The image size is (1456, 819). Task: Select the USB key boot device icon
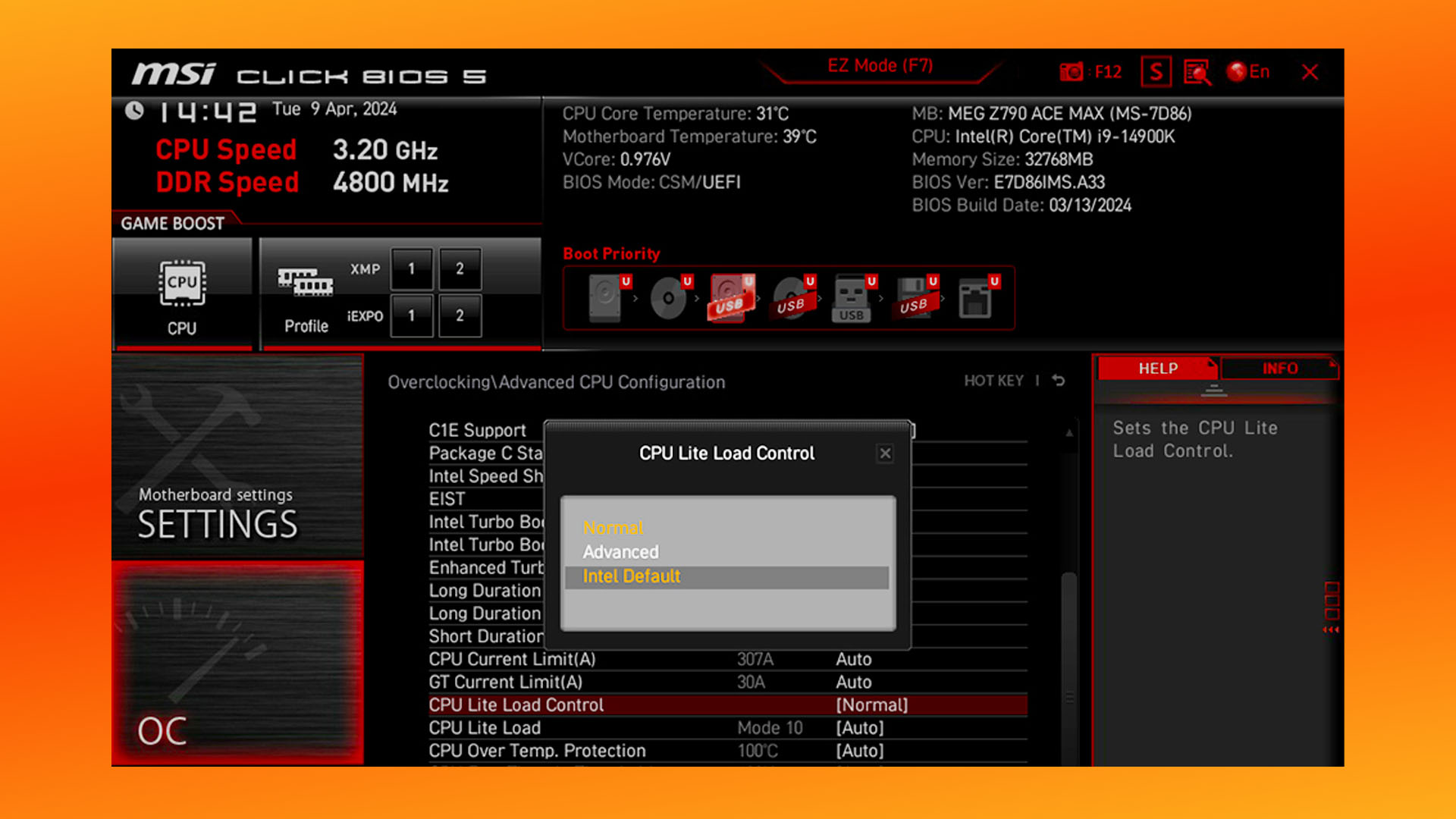tap(855, 298)
